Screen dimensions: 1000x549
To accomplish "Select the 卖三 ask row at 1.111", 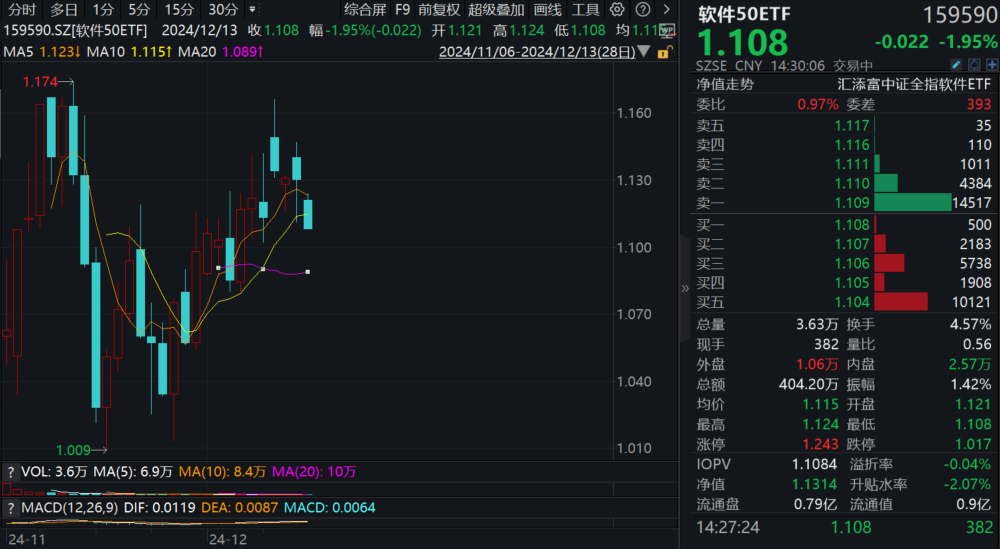I will point(844,165).
